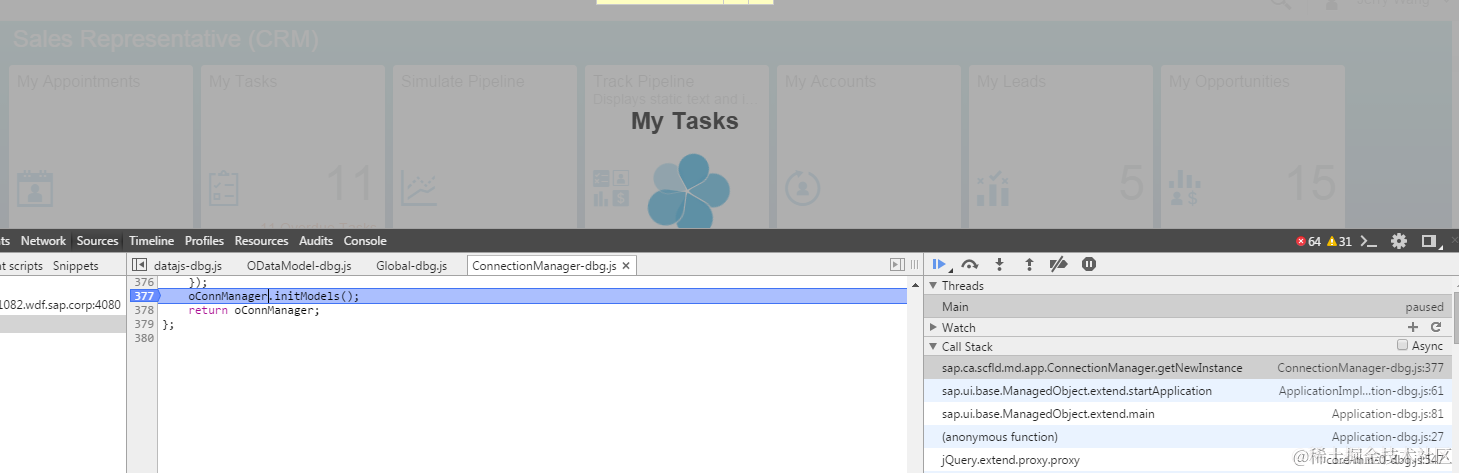This screenshot has height=473, width=1459.
Task: Open My Opportunities tile
Action: pyautogui.click(x=1252, y=146)
